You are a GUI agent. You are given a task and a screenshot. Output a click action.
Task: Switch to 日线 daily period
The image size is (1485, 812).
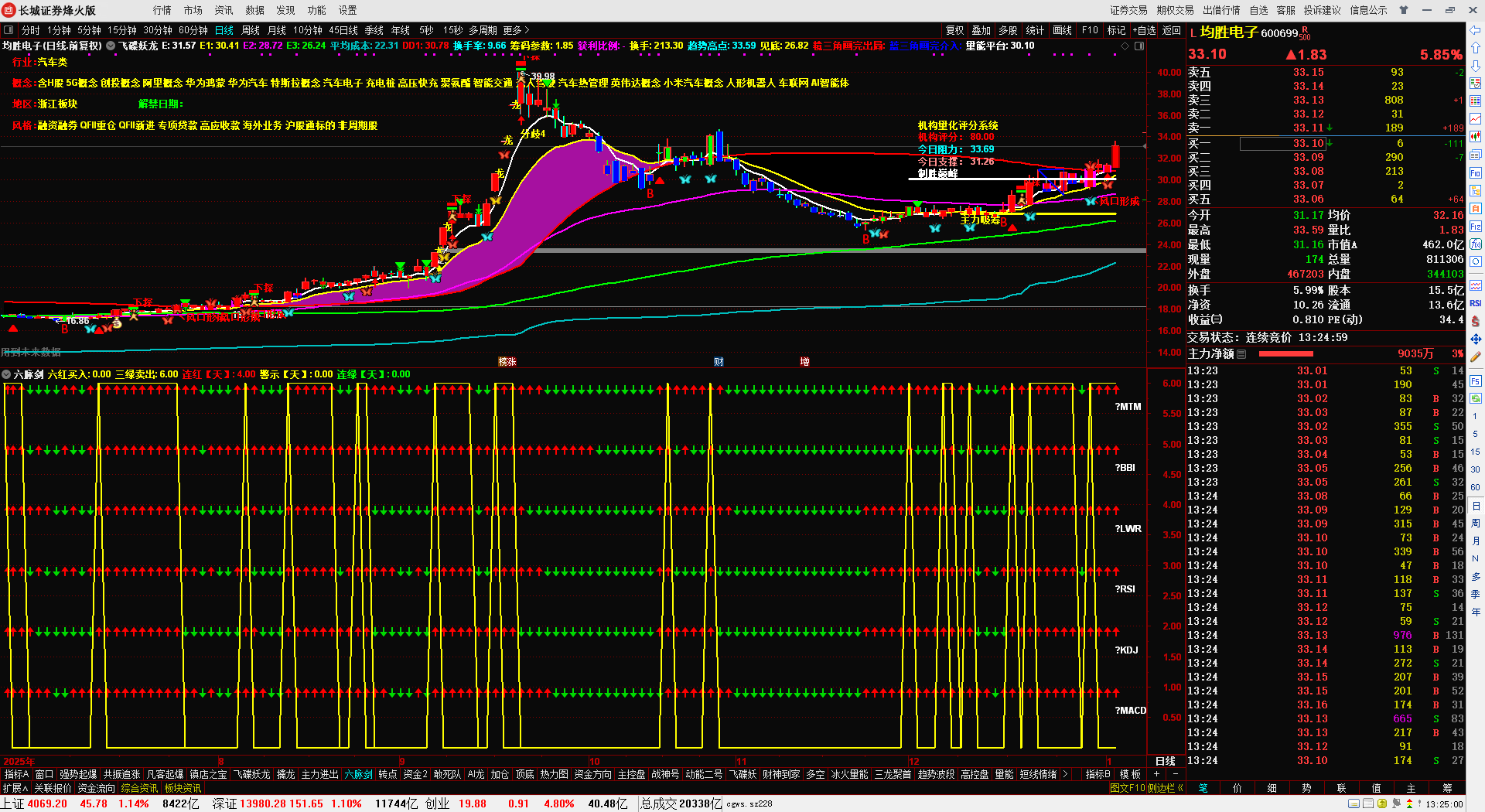pyautogui.click(x=224, y=30)
